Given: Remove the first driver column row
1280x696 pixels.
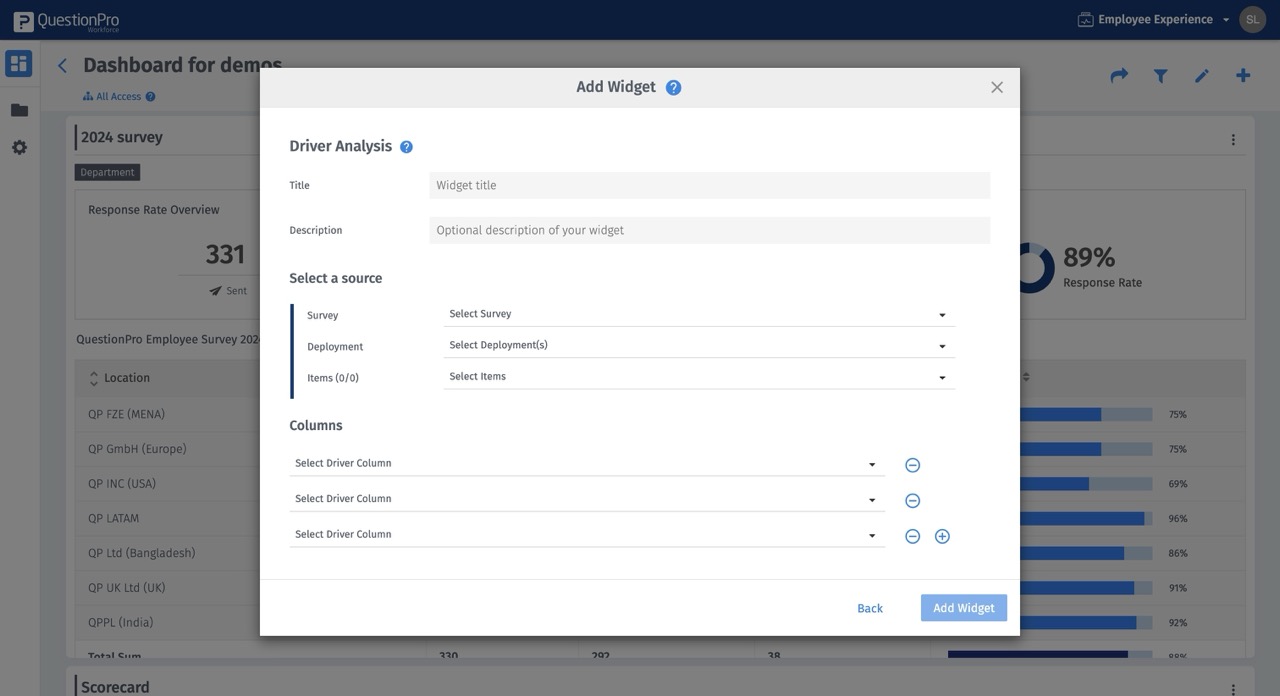Looking at the screenshot, I should (912, 465).
